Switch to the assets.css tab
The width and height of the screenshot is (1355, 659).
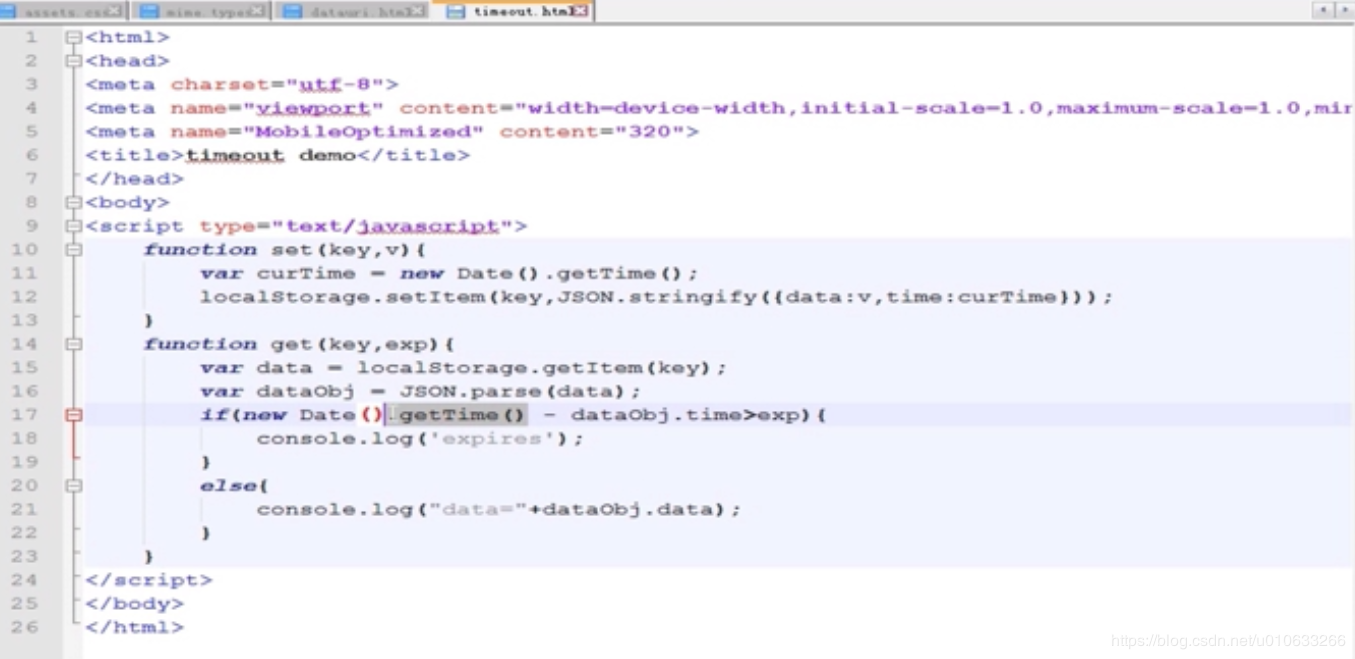63,11
